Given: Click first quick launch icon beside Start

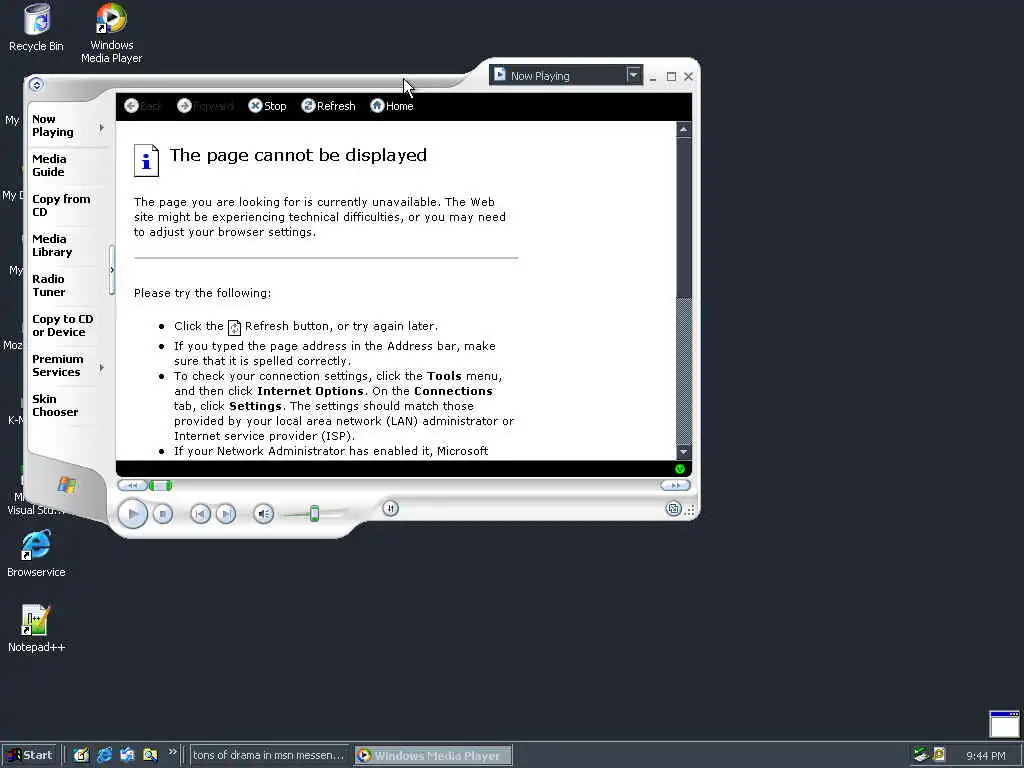Looking at the screenshot, I should [81, 755].
